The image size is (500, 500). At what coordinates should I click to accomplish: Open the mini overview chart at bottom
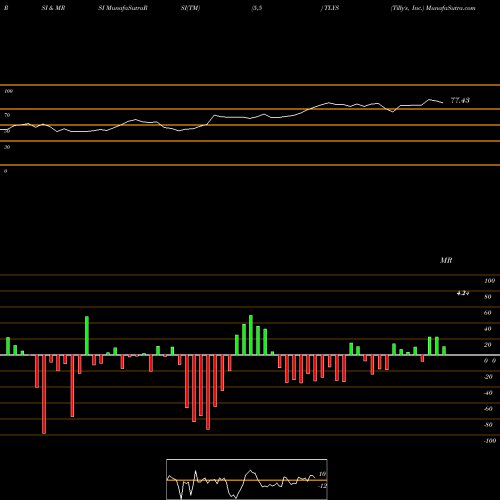247,479
